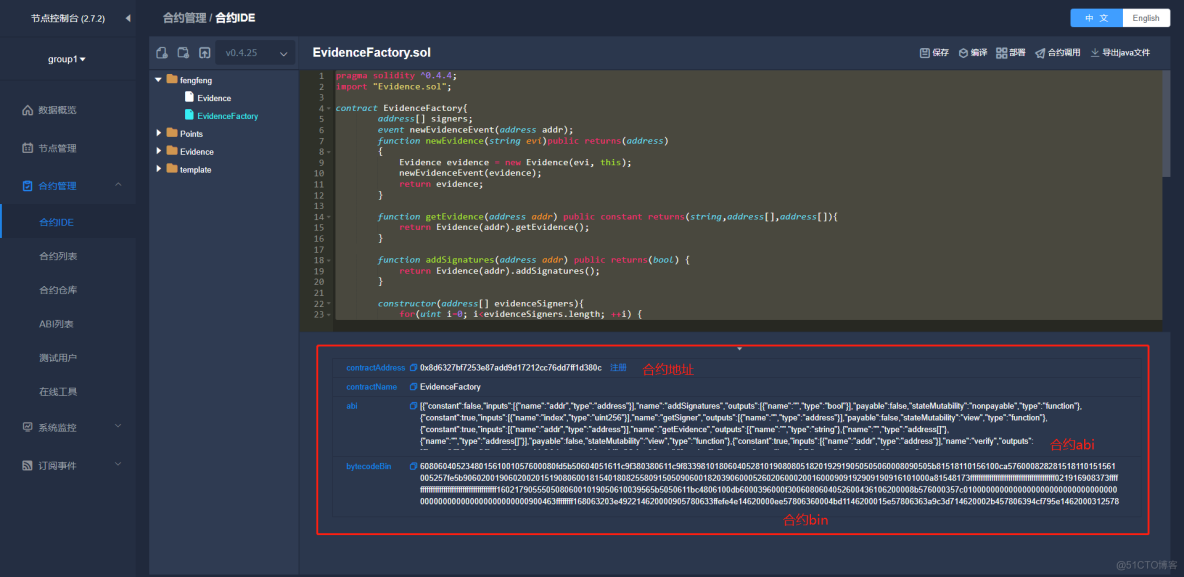Open the group1 selector dropdown
This screenshot has width=1184, height=577.
tap(67, 59)
